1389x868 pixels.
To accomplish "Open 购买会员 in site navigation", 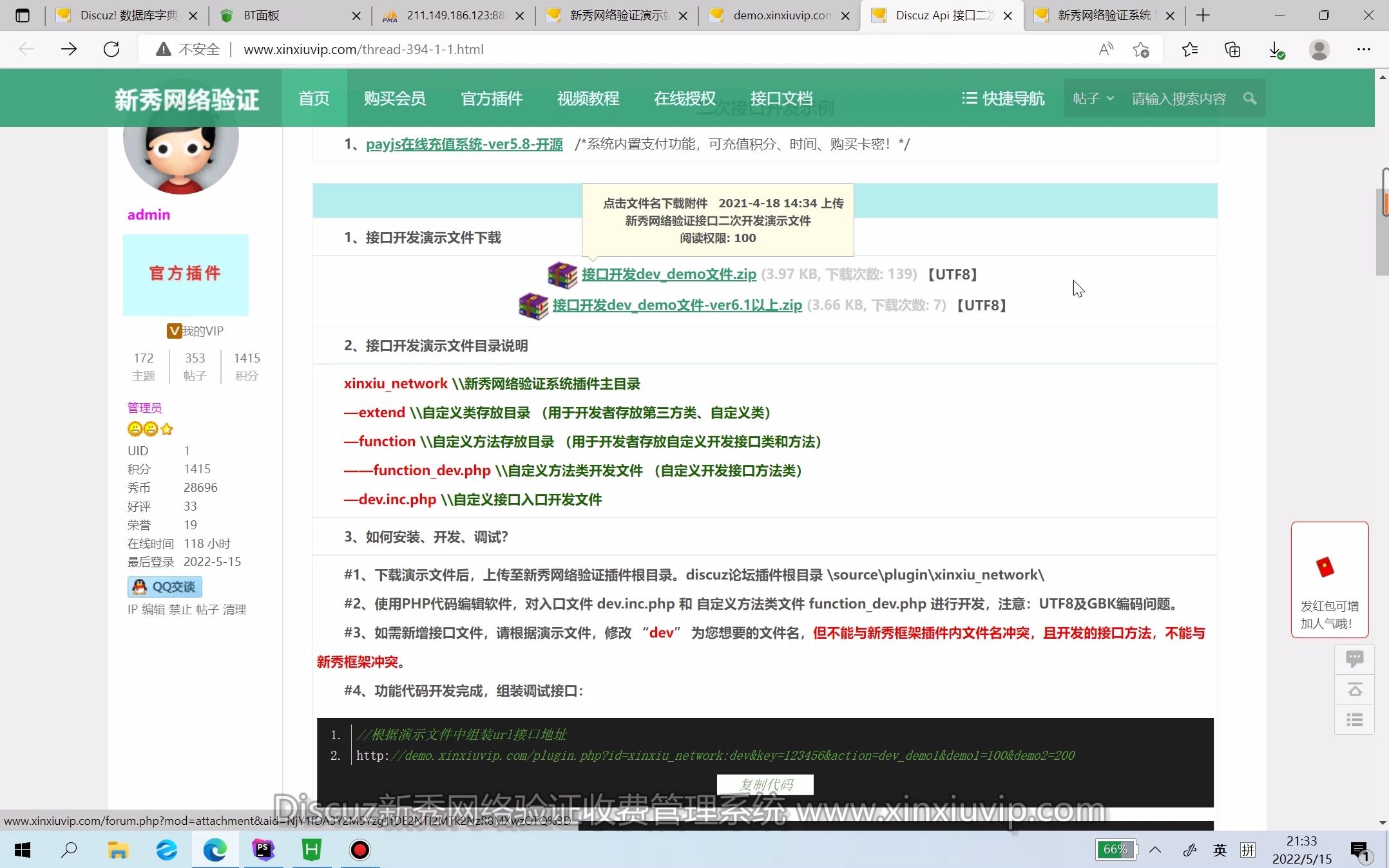I will pyautogui.click(x=395, y=99).
